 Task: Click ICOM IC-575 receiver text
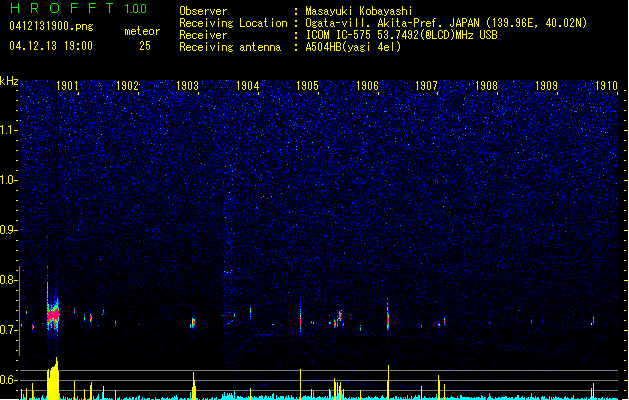(x=401, y=35)
